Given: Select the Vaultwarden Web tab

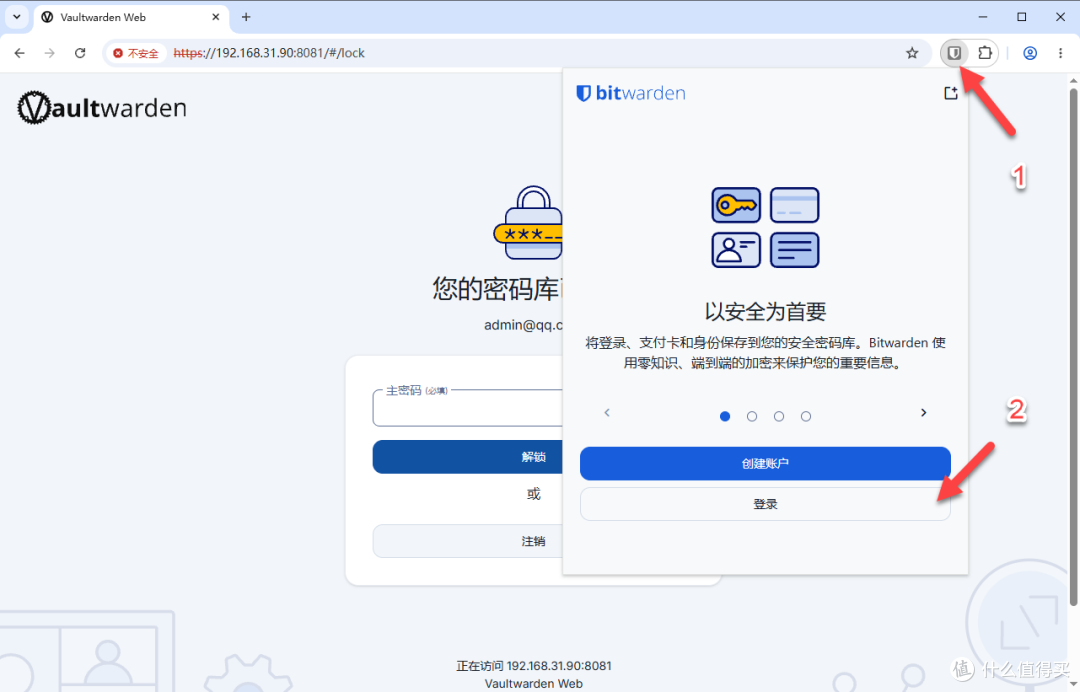Looking at the screenshot, I should tap(131, 17).
